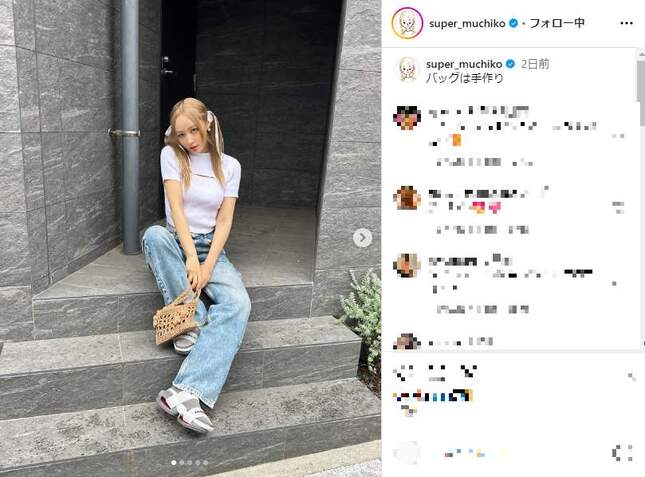Click the pixelated comment bubble icon
Viewport: 645px width, 477px height.
pyautogui.click(x=436, y=373)
